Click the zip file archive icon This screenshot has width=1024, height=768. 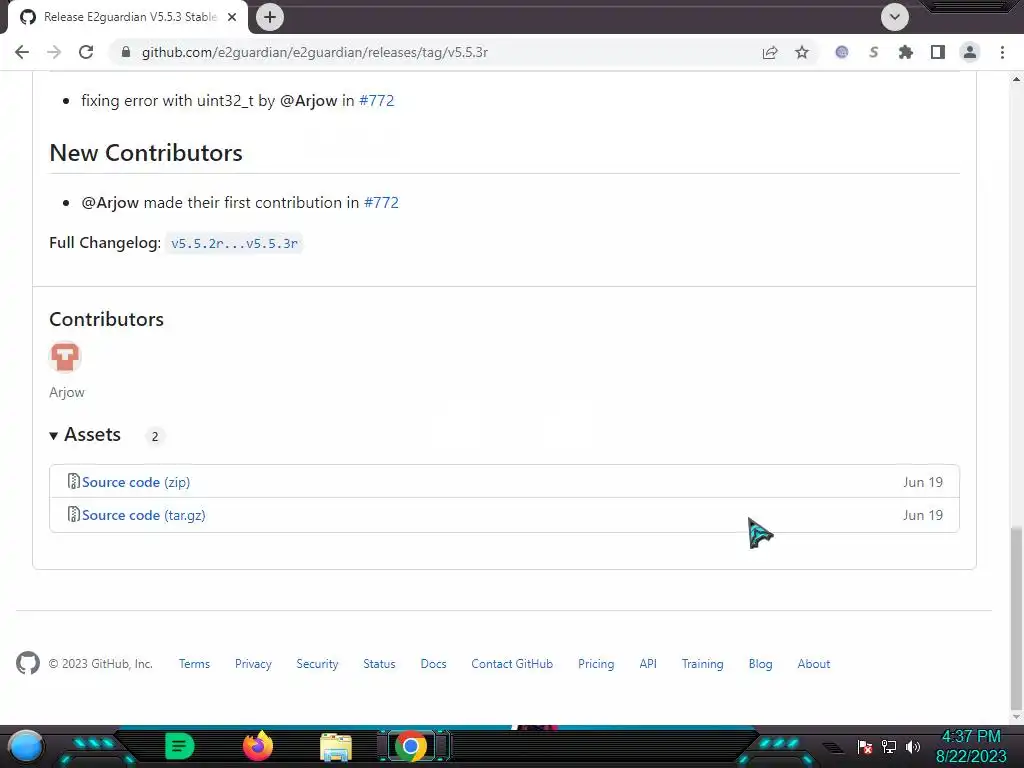pos(74,481)
